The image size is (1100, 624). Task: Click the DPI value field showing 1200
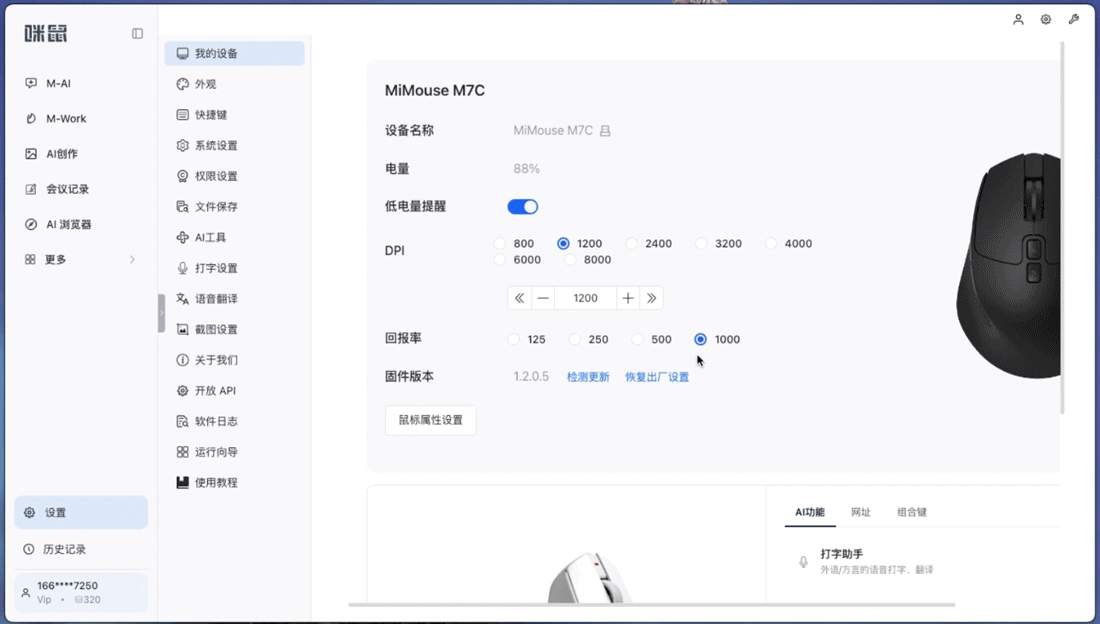coord(585,298)
